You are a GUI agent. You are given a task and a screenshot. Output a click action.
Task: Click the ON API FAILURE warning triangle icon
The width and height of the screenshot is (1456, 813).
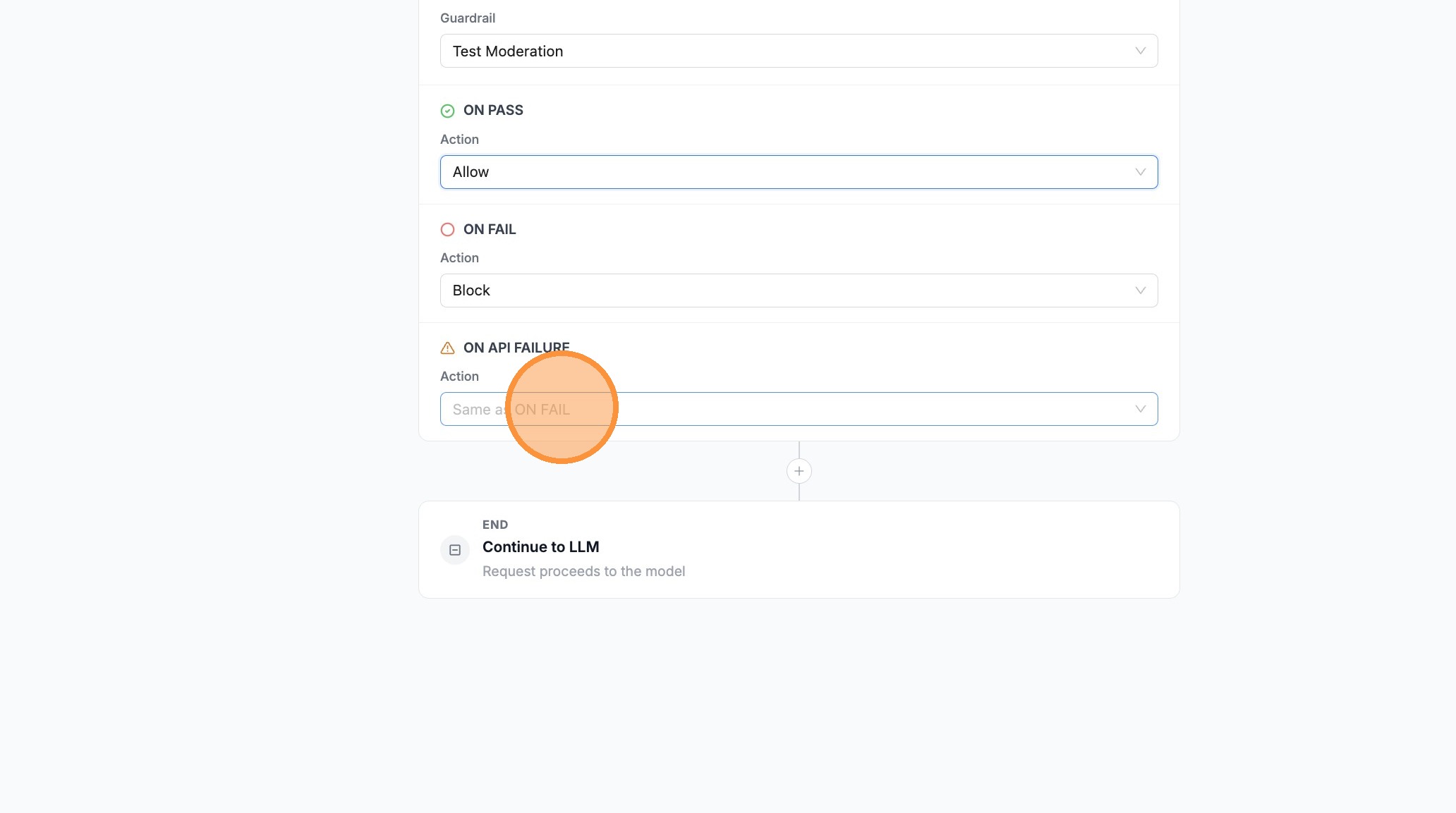448,347
